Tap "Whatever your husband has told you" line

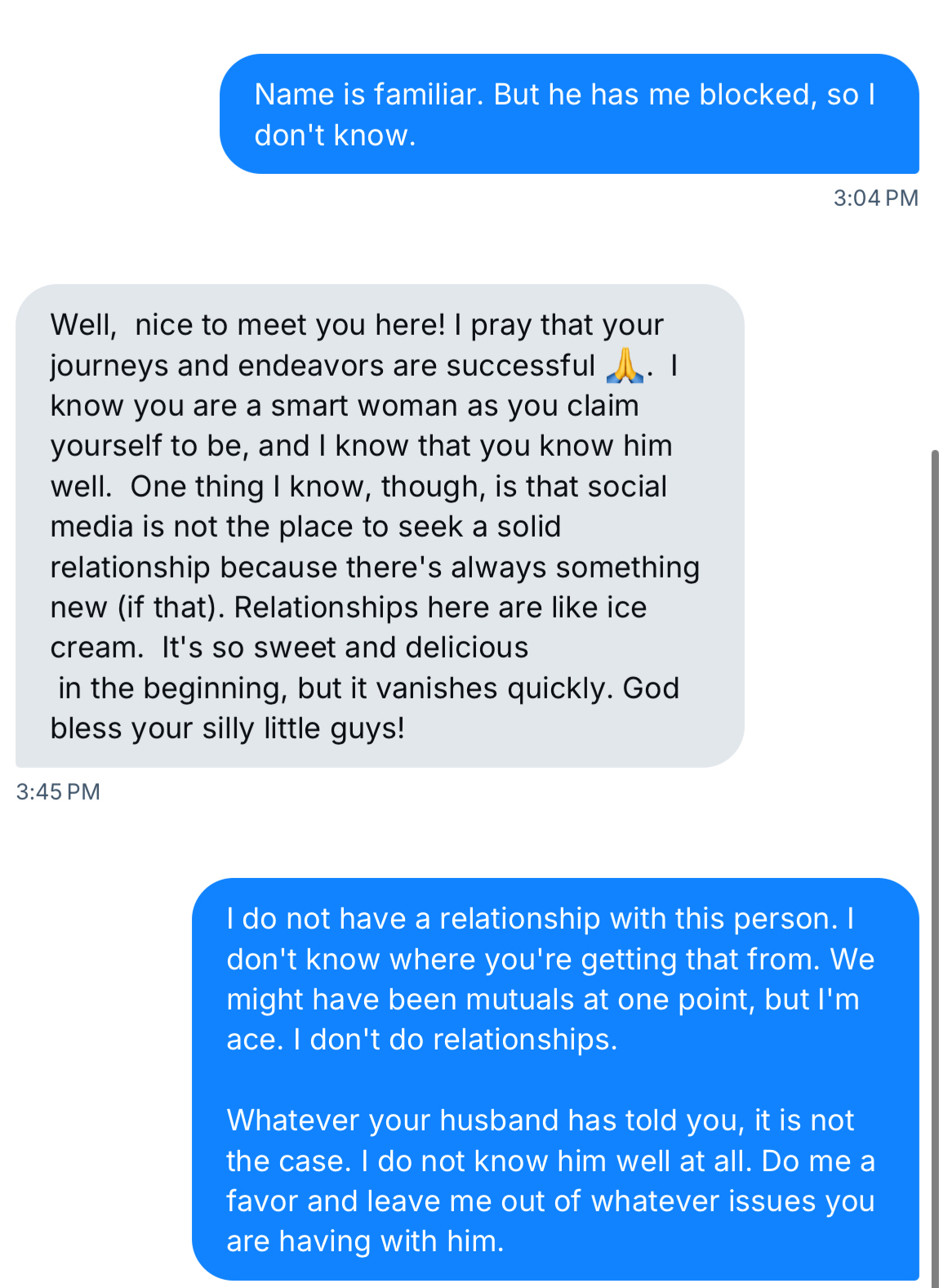485,1121
